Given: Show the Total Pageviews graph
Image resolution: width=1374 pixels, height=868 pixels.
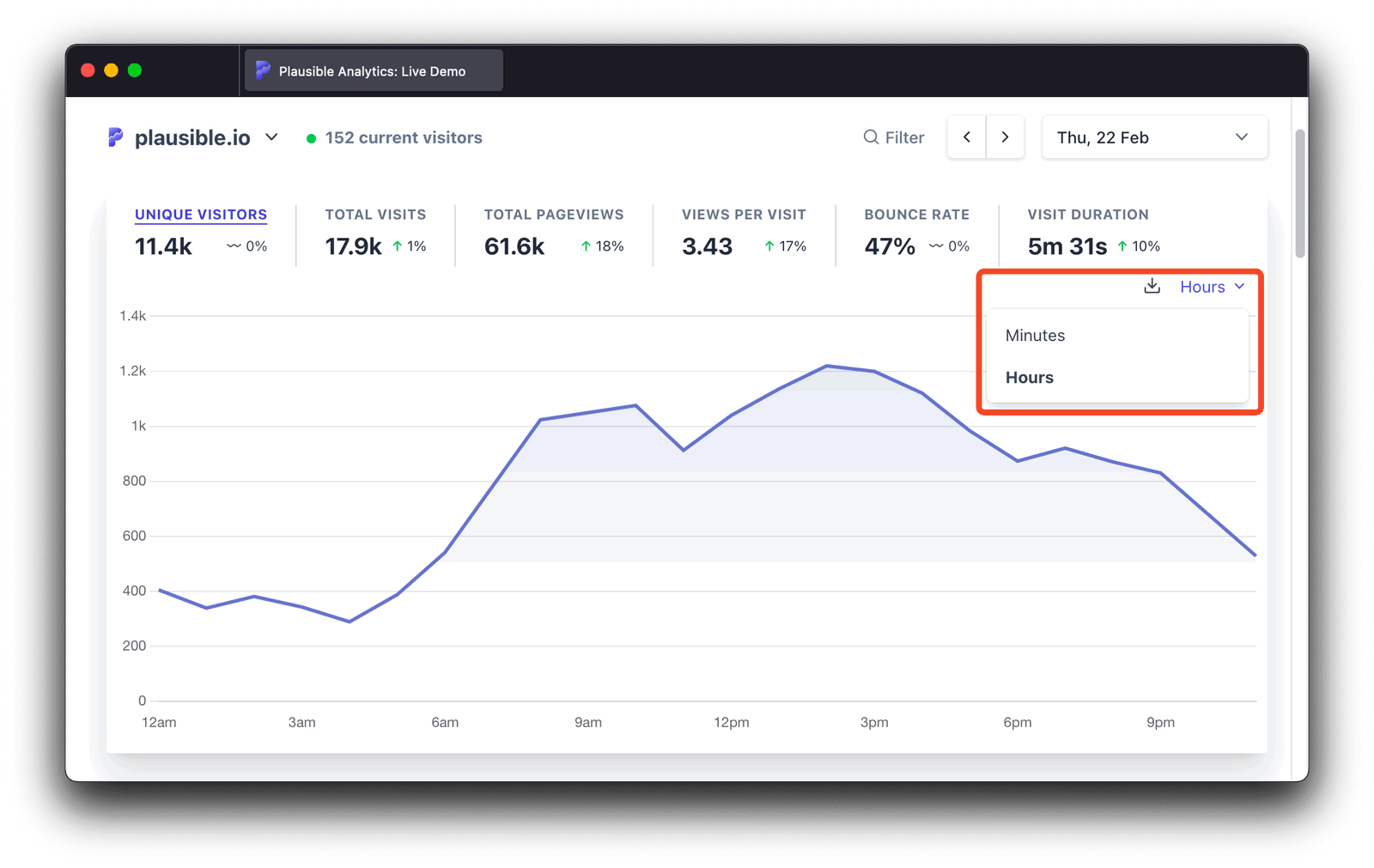Looking at the screenshot, I should (553, 215).
